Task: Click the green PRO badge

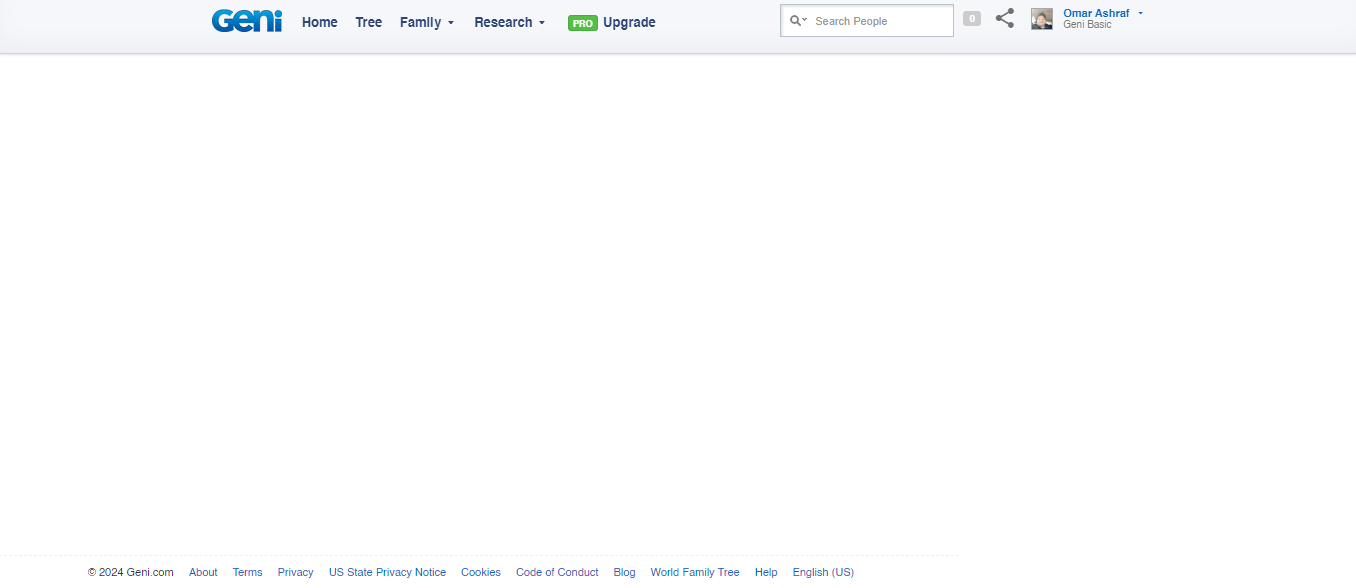Action: coord(582,23)
